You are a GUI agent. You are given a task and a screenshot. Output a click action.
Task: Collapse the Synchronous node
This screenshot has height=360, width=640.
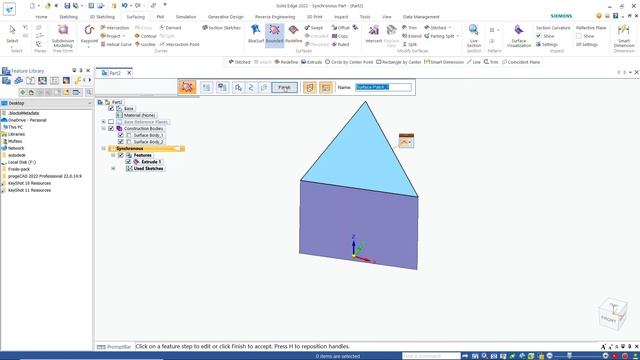click(104, 149)
